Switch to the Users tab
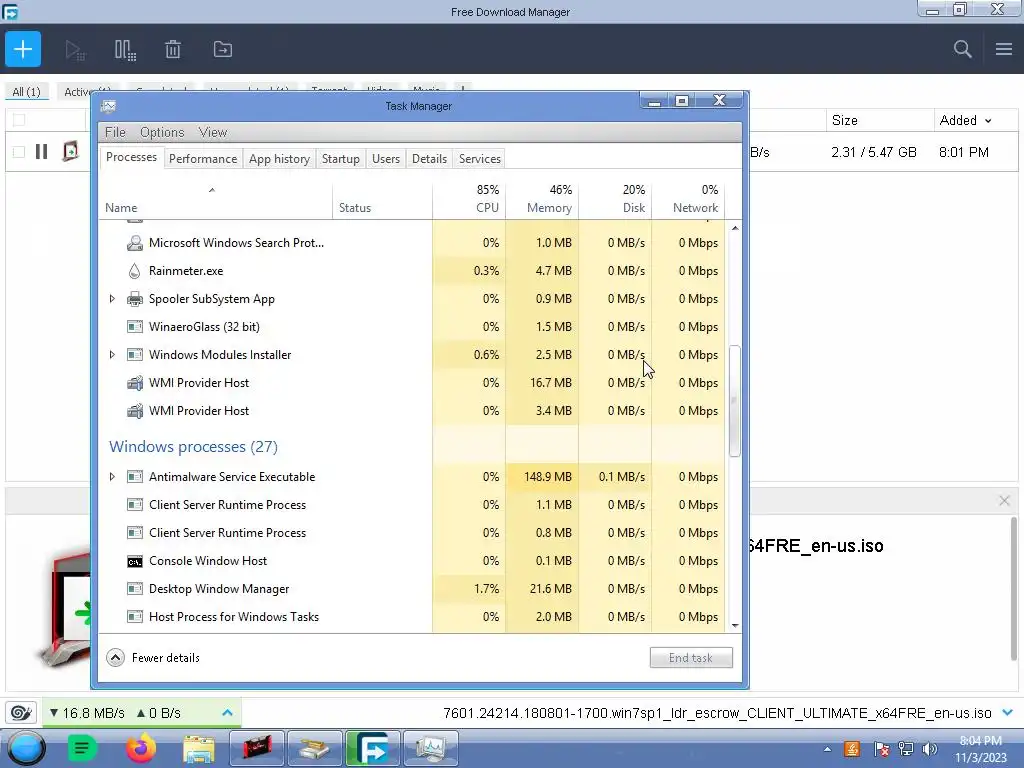The image size is (1024, 768). point(386,159)
